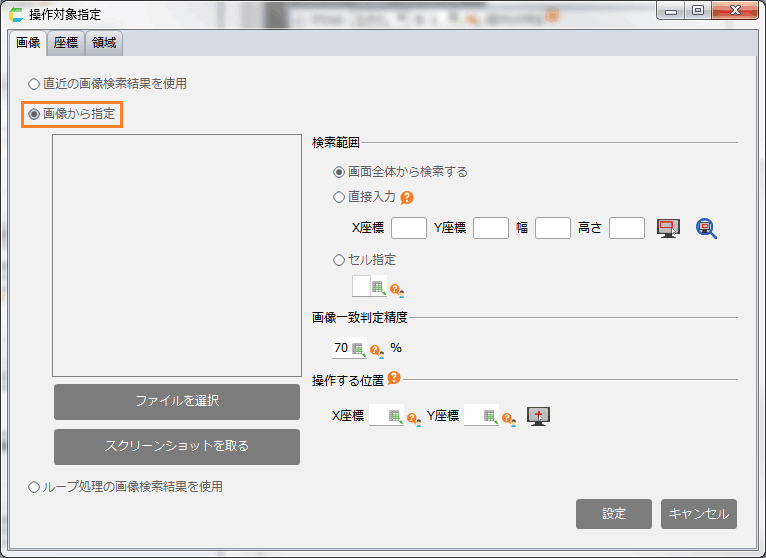Click the magnifier search-range preview icon
Image resolution: width=766 pixels, height=558 pixels.
pos(707,228)
